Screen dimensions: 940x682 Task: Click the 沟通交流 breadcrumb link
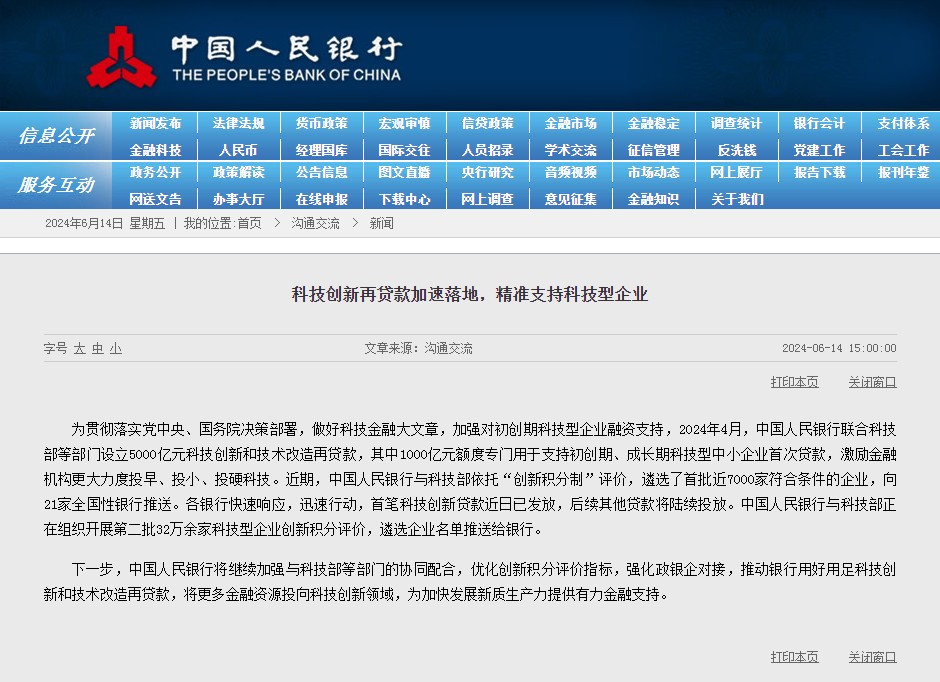(315, 224)
